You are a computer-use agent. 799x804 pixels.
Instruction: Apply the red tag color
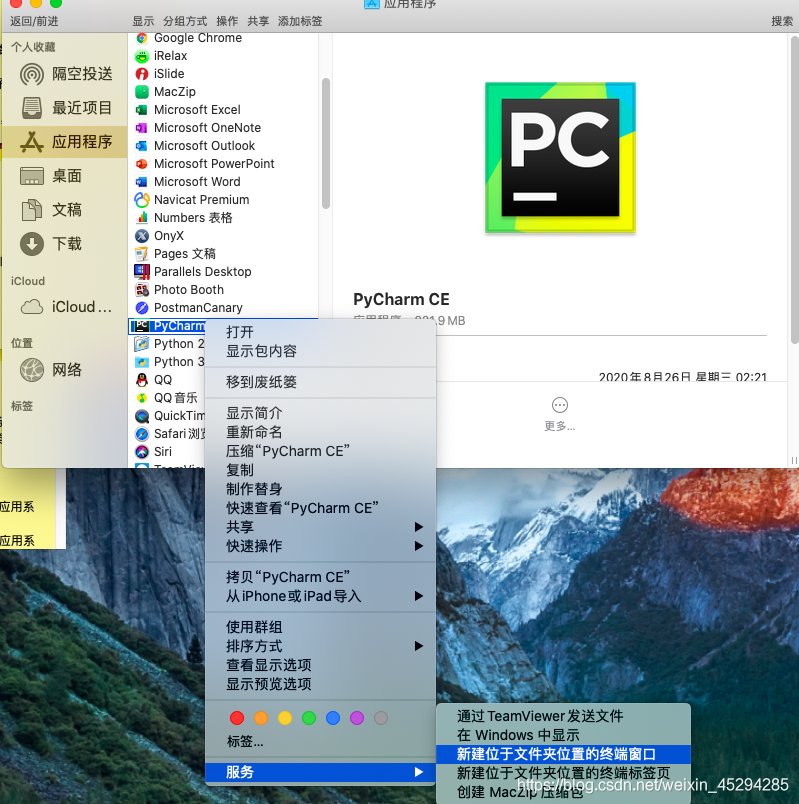(237, 718)
